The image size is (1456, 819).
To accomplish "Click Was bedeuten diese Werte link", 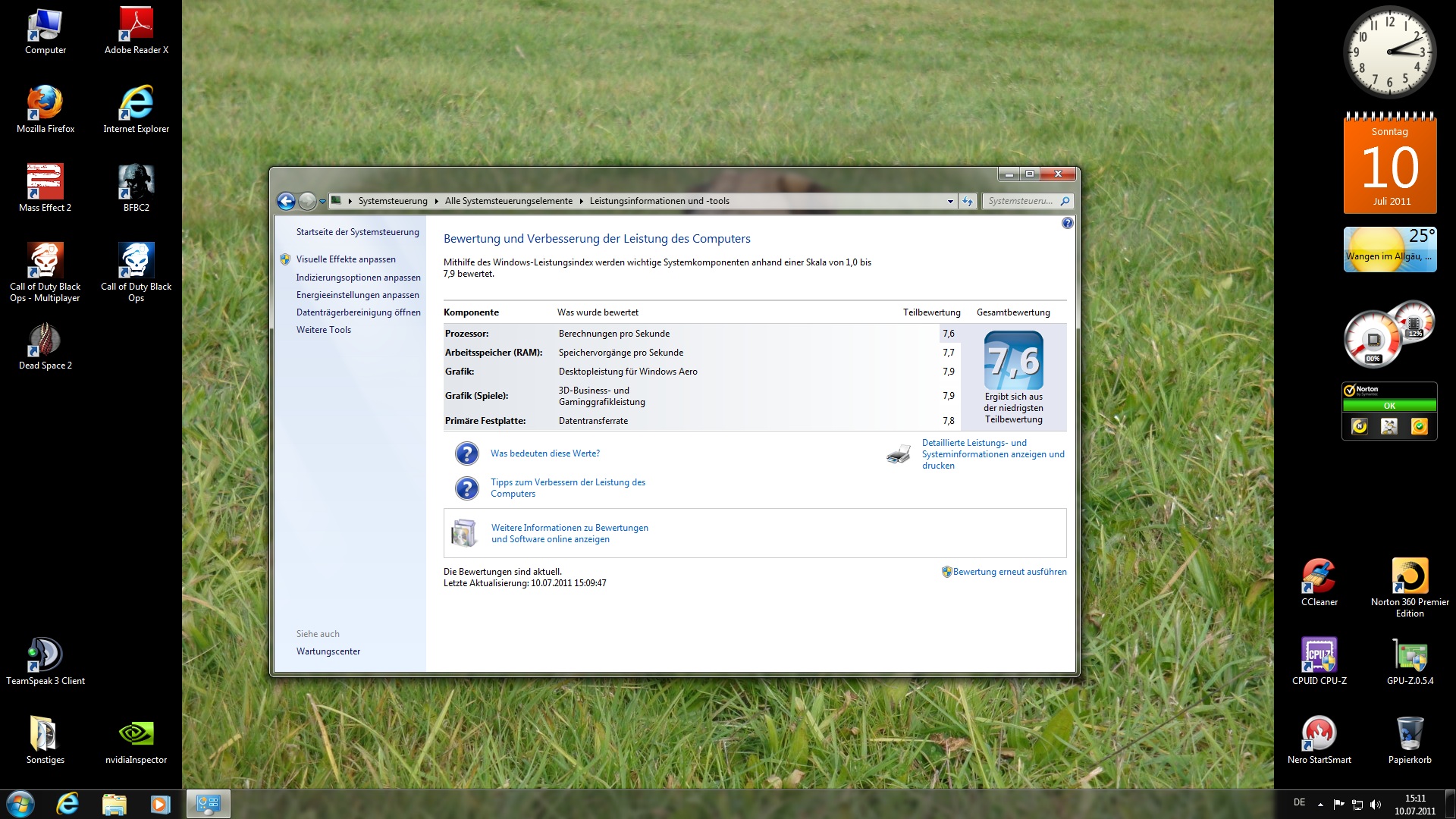I will (544, 453).
